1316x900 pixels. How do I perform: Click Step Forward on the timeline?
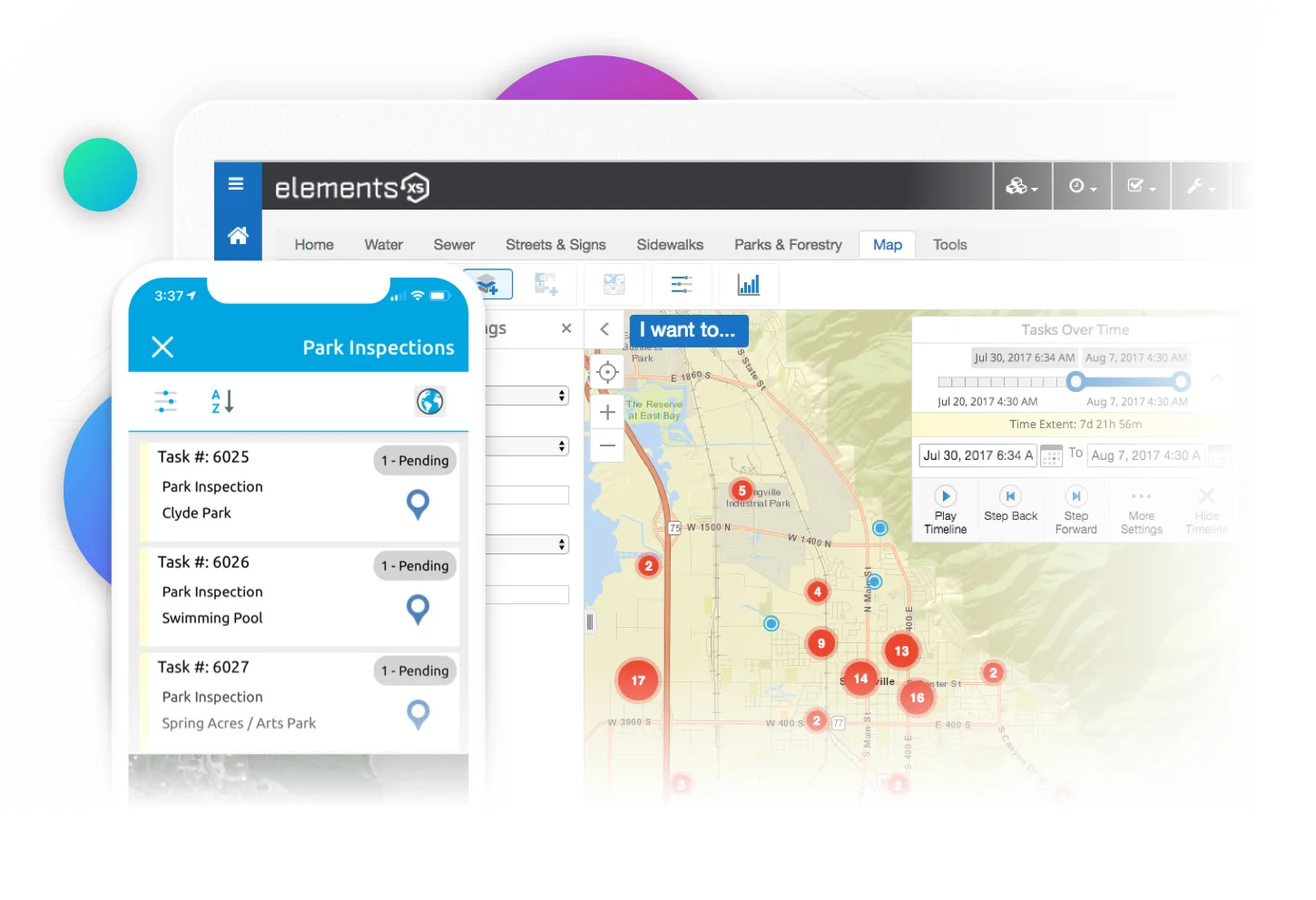tap(1075, 510)
